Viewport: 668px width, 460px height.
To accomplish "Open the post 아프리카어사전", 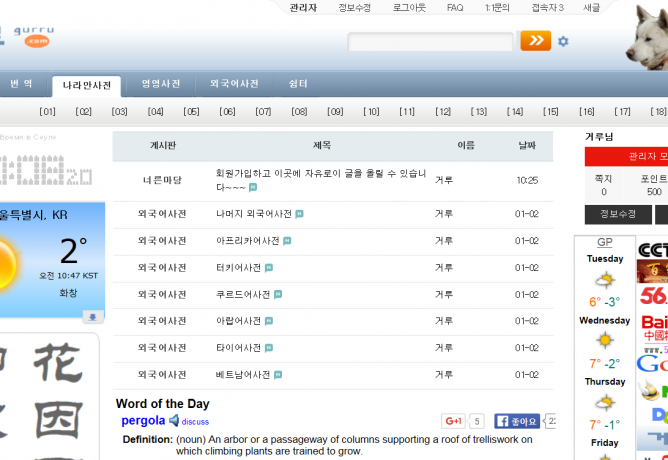I will pyautogui.click(x=248, y=241).
